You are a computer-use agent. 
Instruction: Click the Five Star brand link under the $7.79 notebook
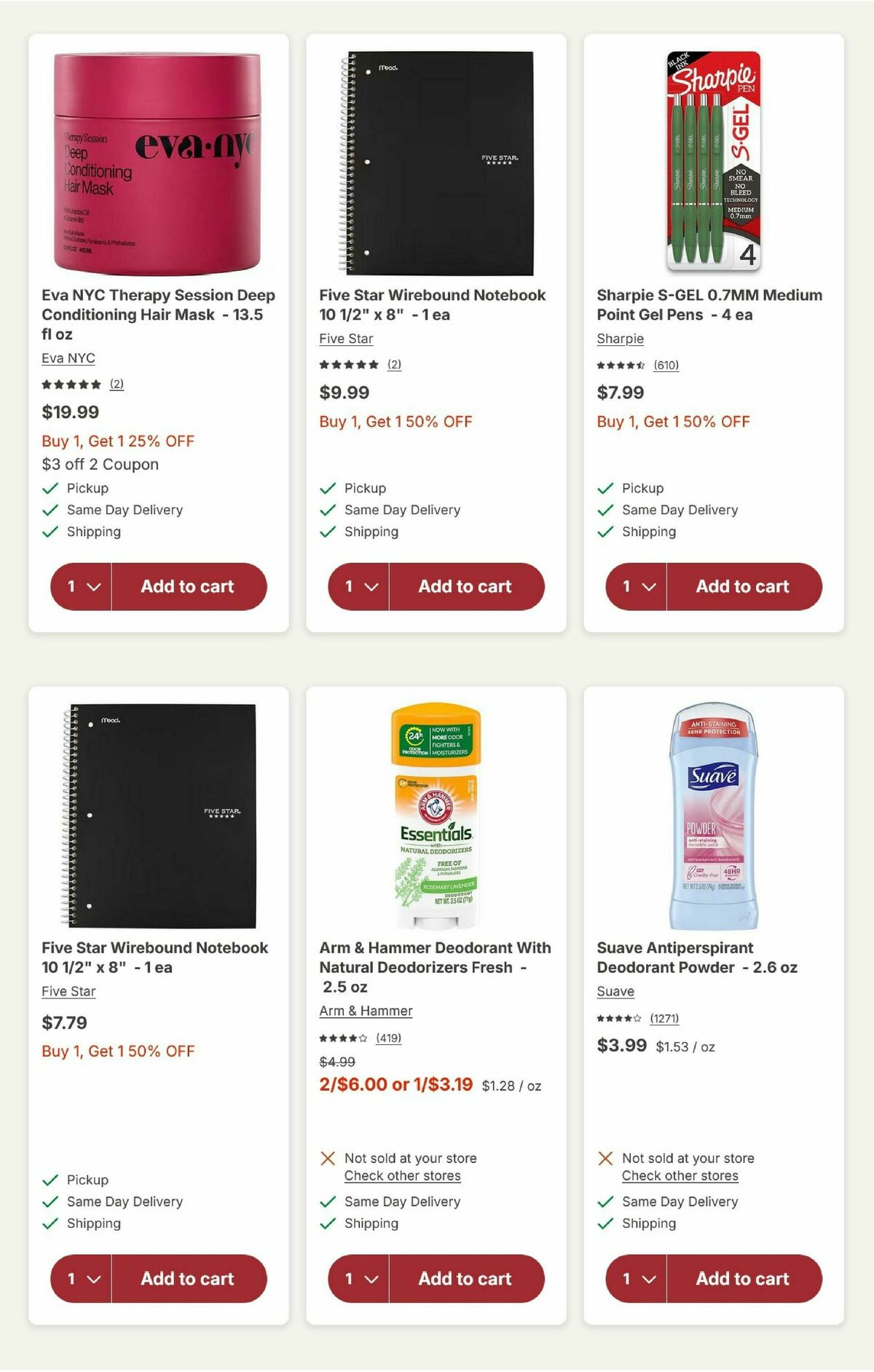tap(68, 991)
